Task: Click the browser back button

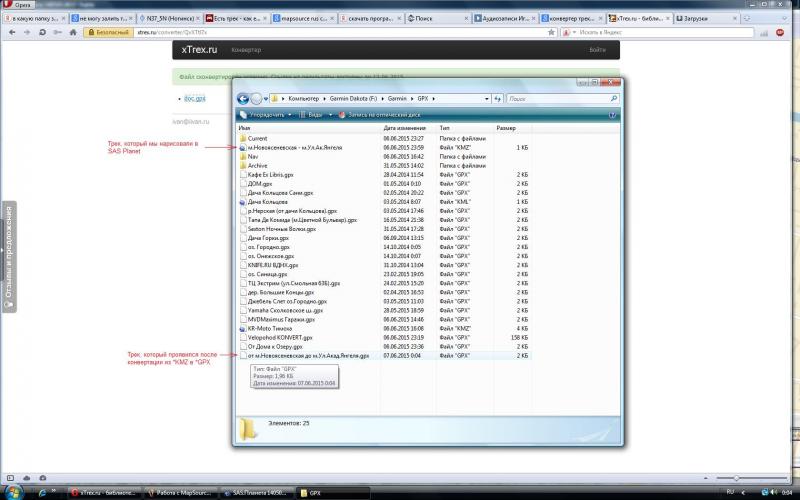Action: pos(9,32)
